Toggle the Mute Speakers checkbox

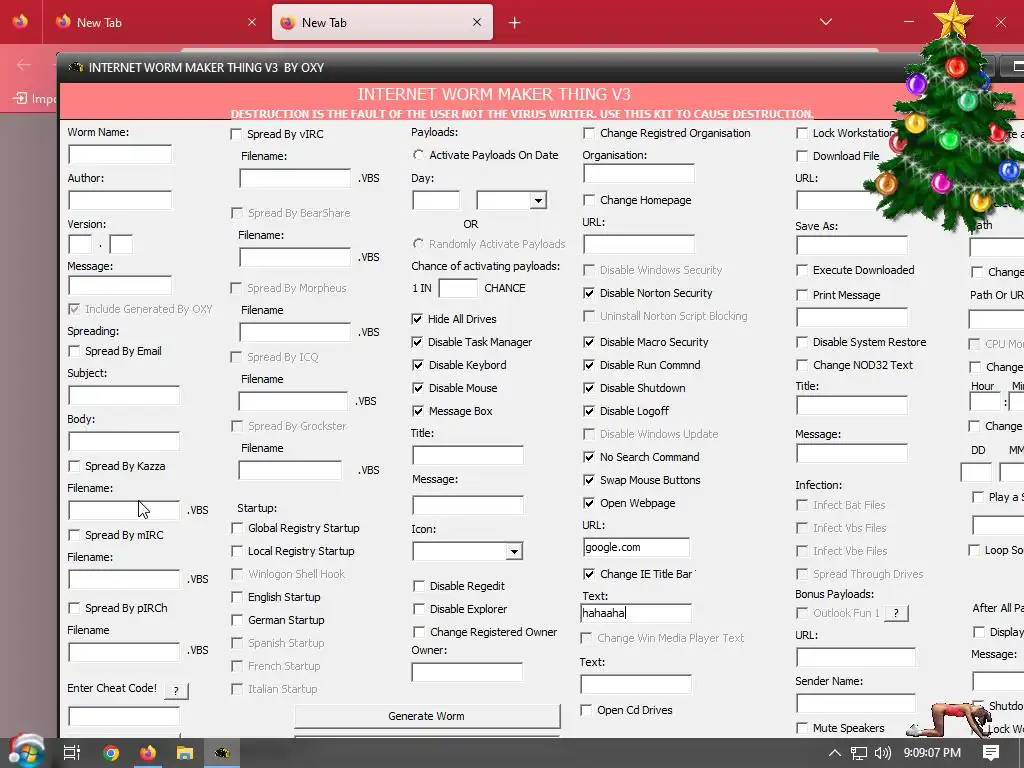coord(801,728)
